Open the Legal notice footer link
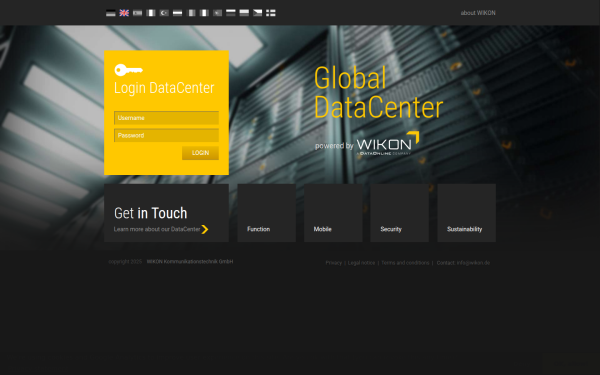The height and width of the screenshot is (375, 600). coord(361,263)
